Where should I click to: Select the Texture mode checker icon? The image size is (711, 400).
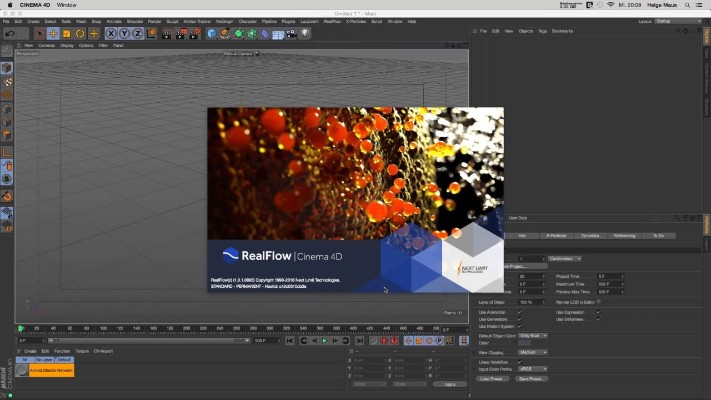(7, 82)
